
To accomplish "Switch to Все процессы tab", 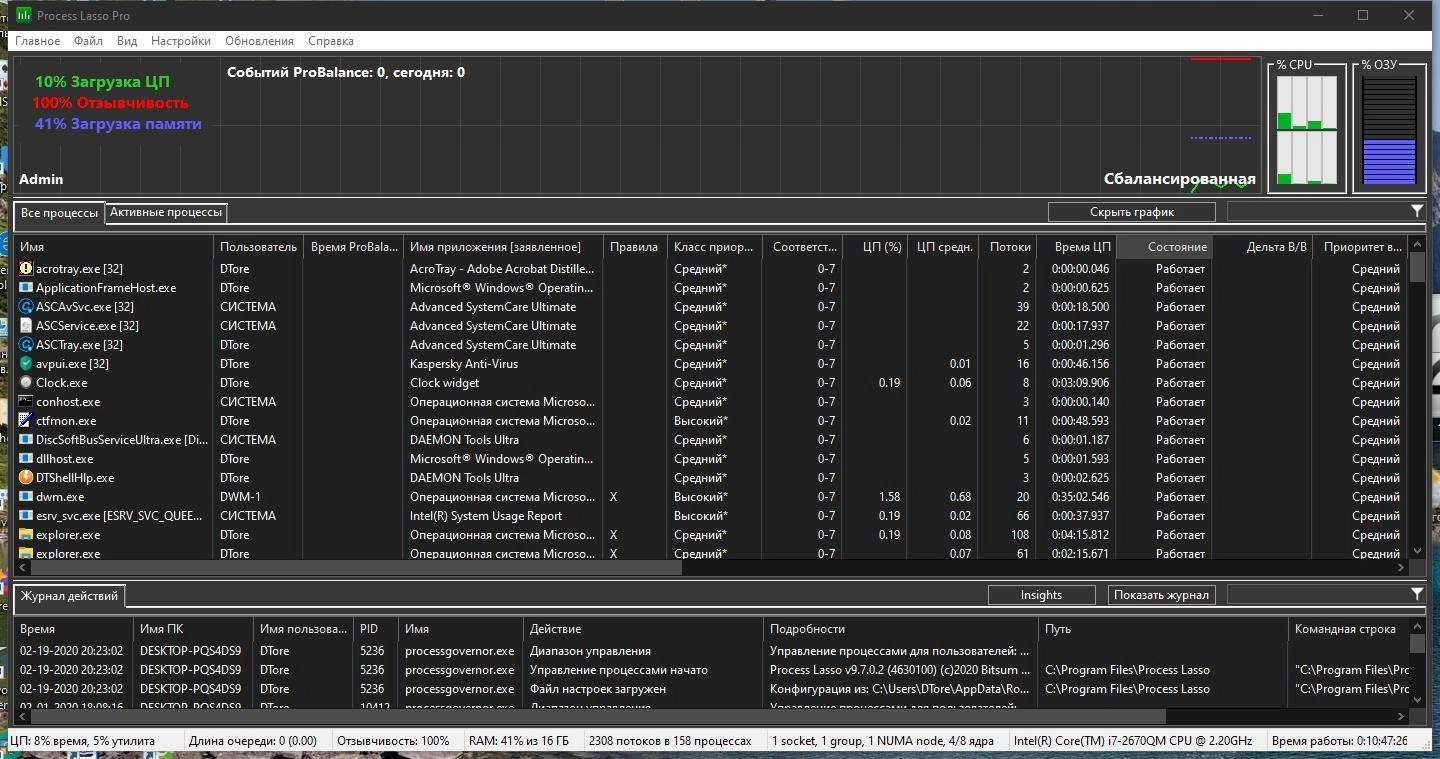I will pos(60,212).
